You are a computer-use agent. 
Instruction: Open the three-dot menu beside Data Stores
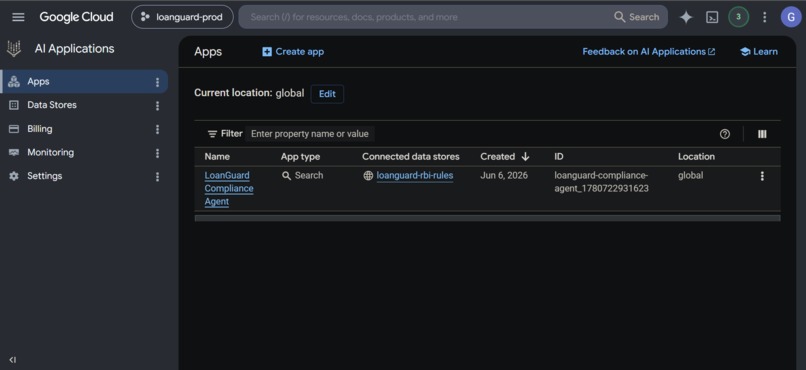coord(157,106)
